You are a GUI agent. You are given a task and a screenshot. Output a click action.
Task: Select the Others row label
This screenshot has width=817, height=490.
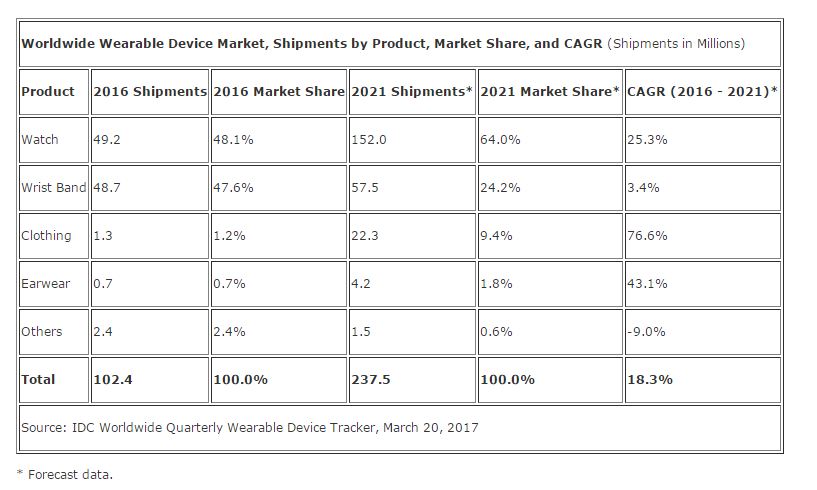point(42,331)
